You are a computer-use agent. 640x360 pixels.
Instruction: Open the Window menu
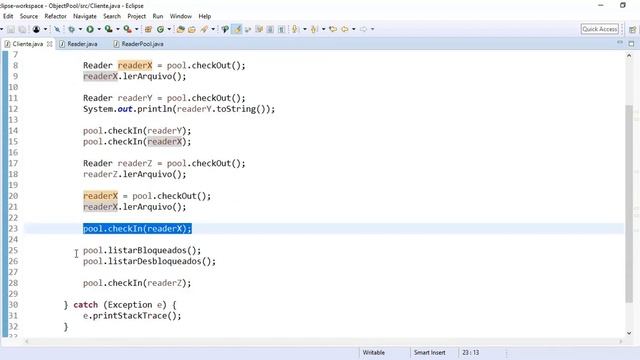tap(181, 16)
